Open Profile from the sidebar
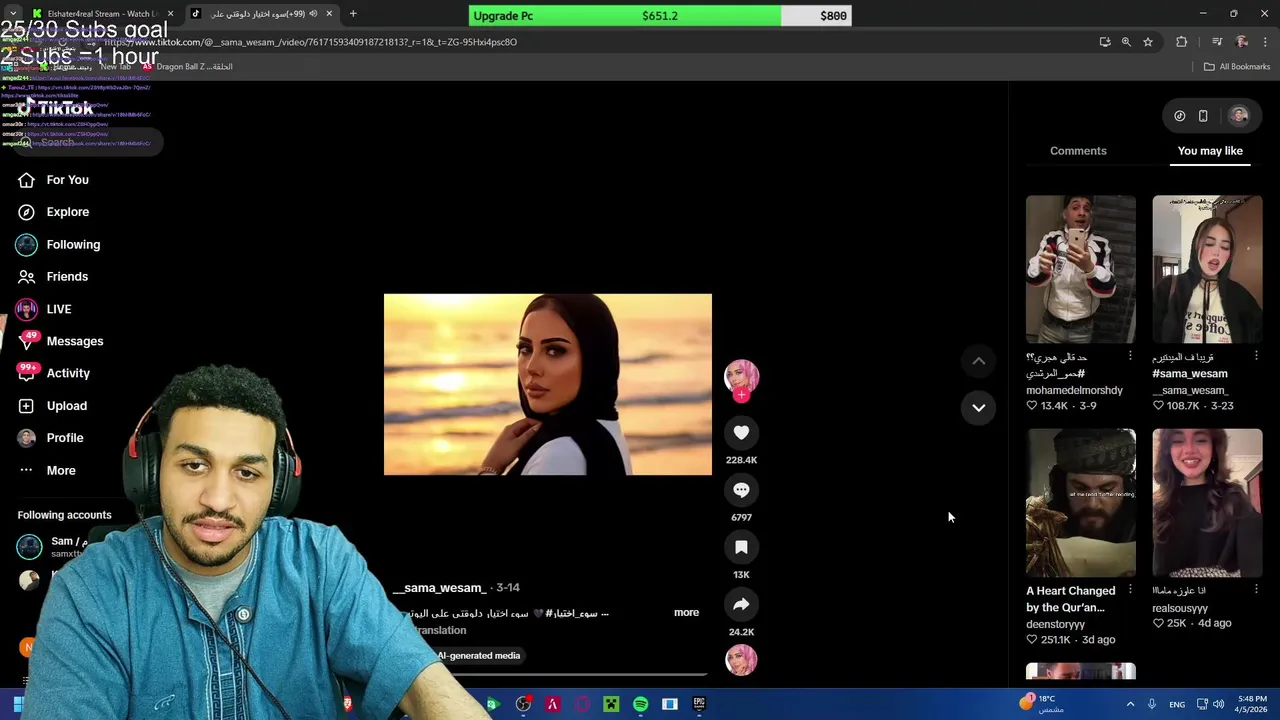 (x=65, y=438)
